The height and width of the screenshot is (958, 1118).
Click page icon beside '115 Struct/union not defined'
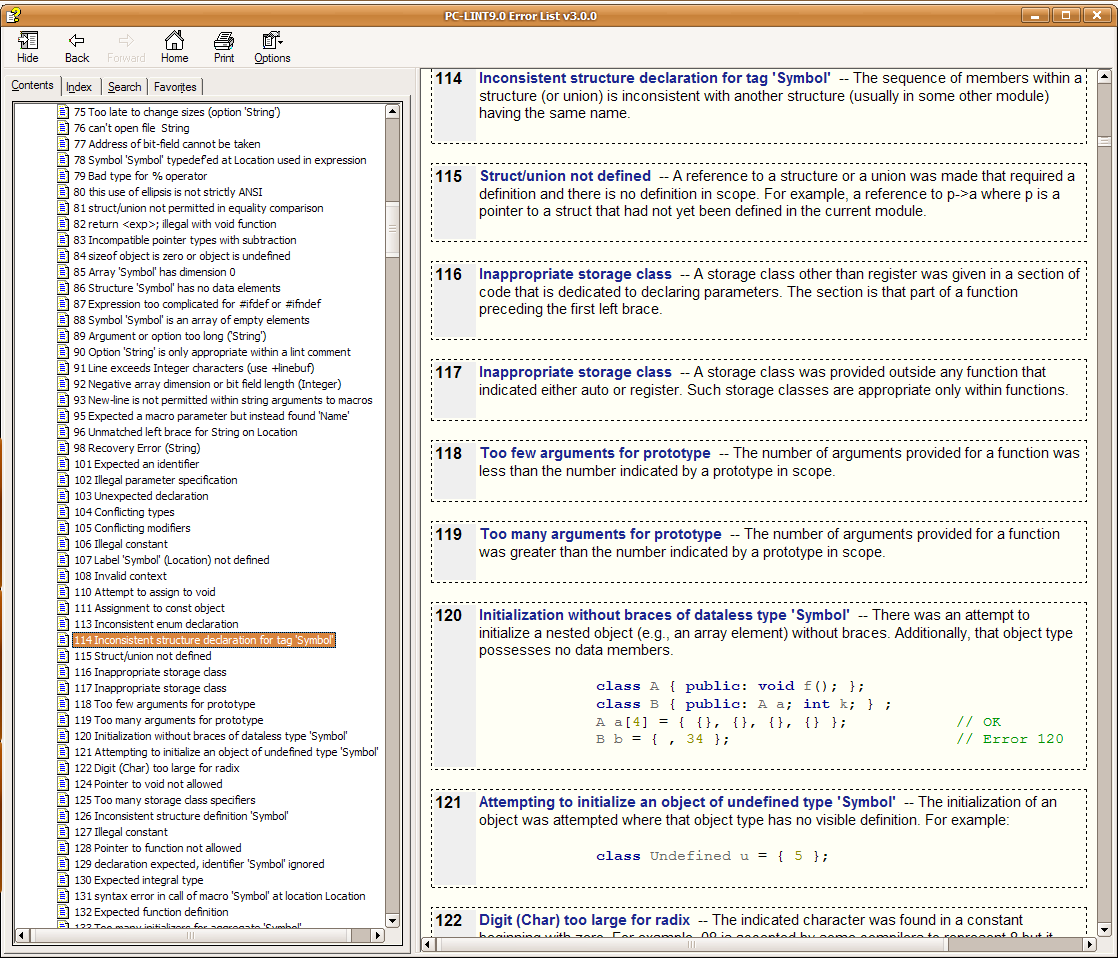click(63, 656)
